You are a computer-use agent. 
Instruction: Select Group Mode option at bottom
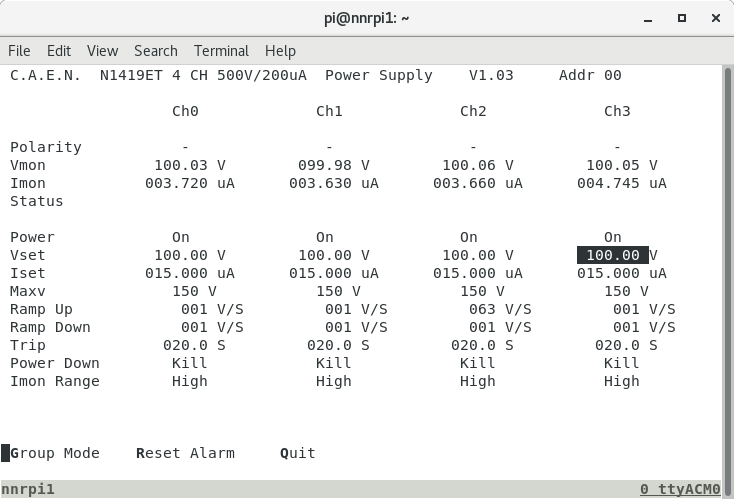(55, 453)
